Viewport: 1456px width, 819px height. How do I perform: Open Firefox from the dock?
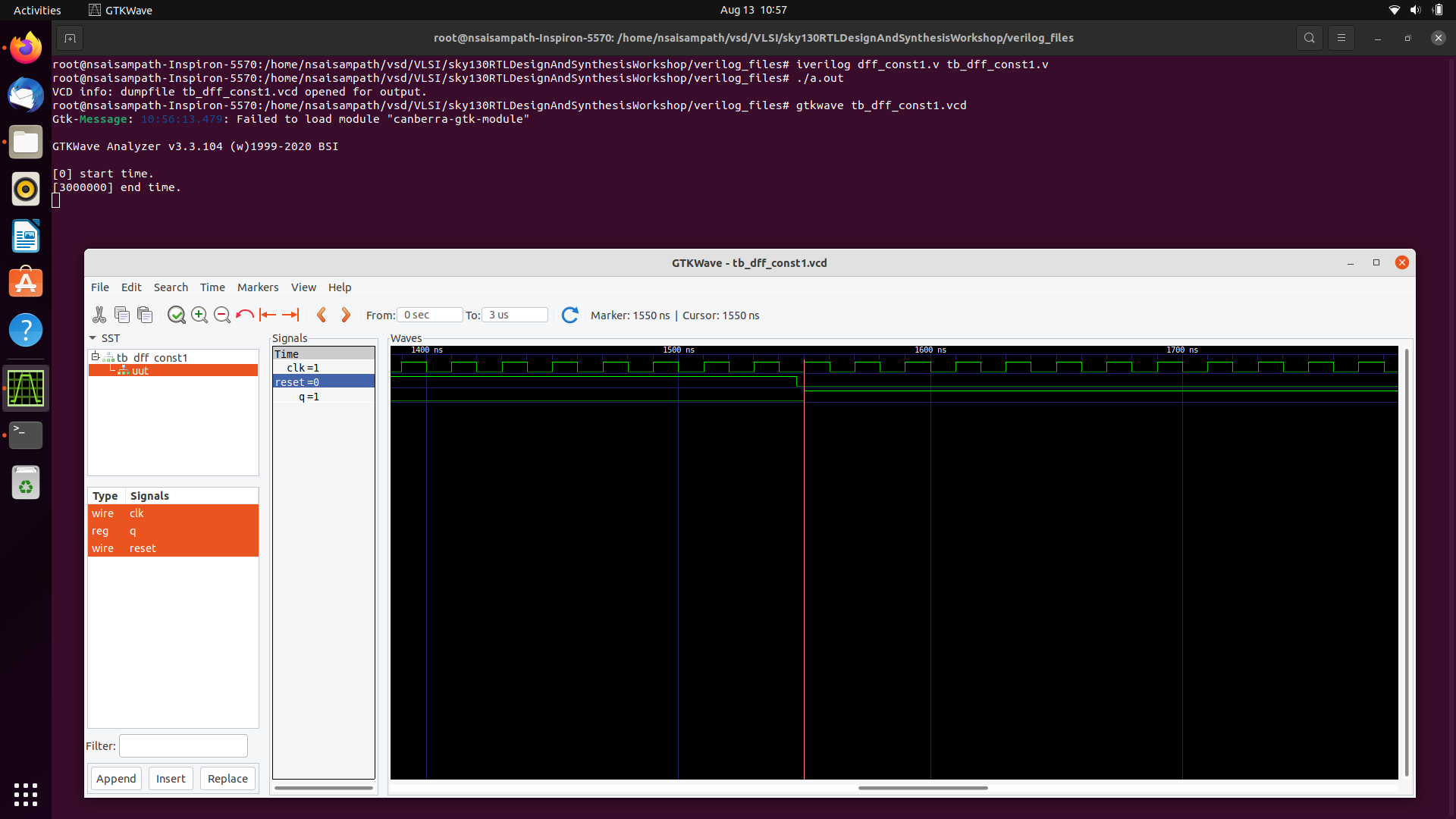pyautogui.click(x=25, y=47)
